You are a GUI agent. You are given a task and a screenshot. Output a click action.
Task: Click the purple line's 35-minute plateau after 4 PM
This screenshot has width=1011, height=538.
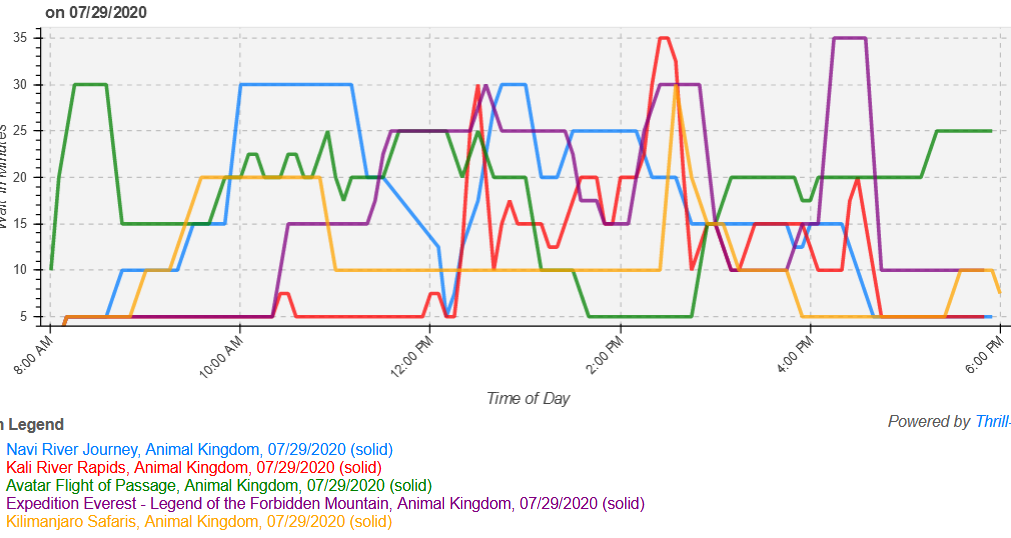click(849, 38)
